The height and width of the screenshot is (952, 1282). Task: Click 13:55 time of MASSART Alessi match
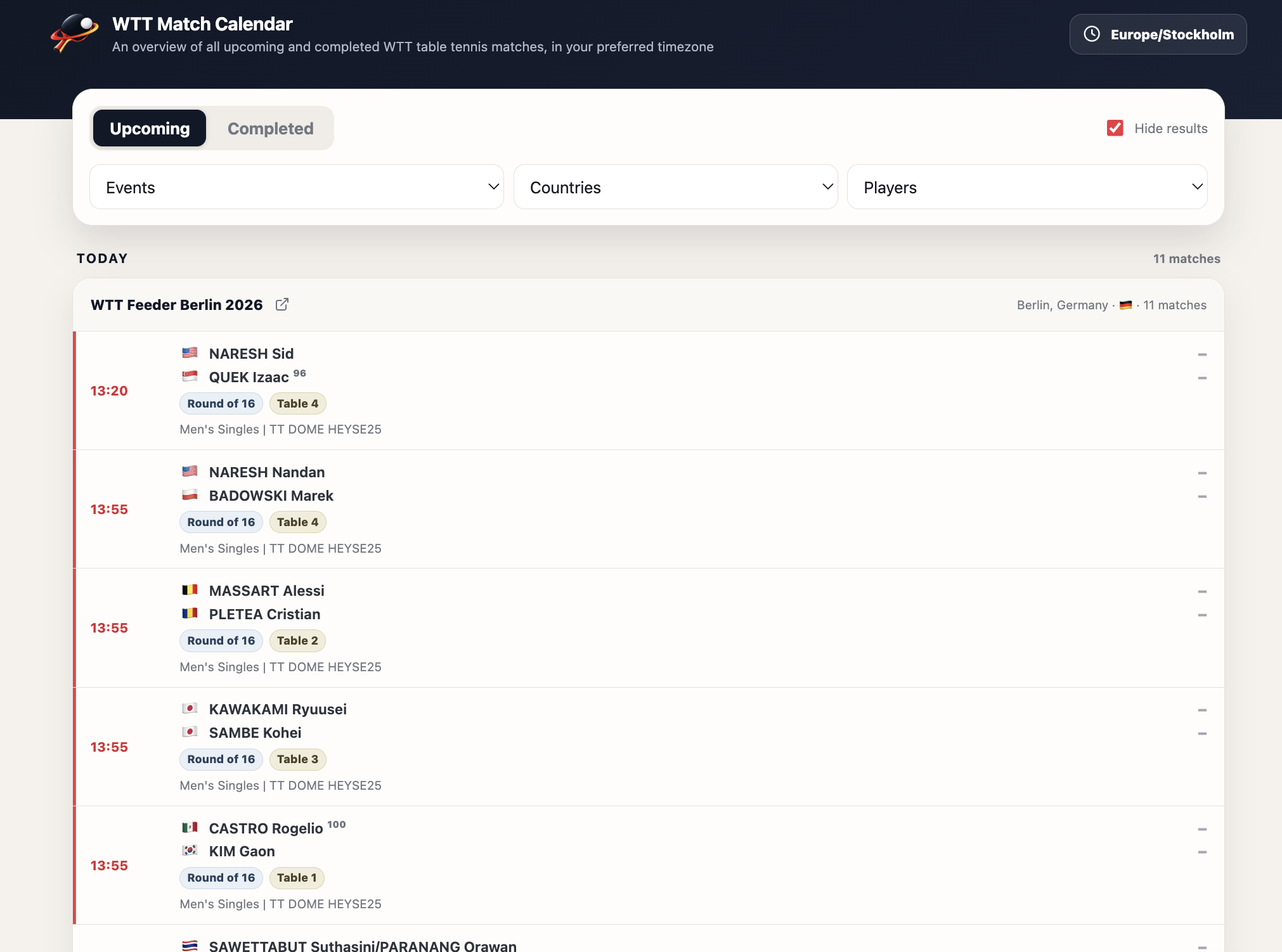tap(109, 628)
